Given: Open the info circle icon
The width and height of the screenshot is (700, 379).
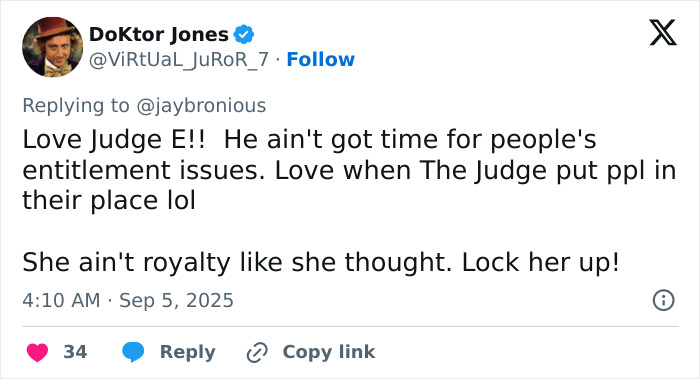Looking at the screenshot, I should click(663, 300).
